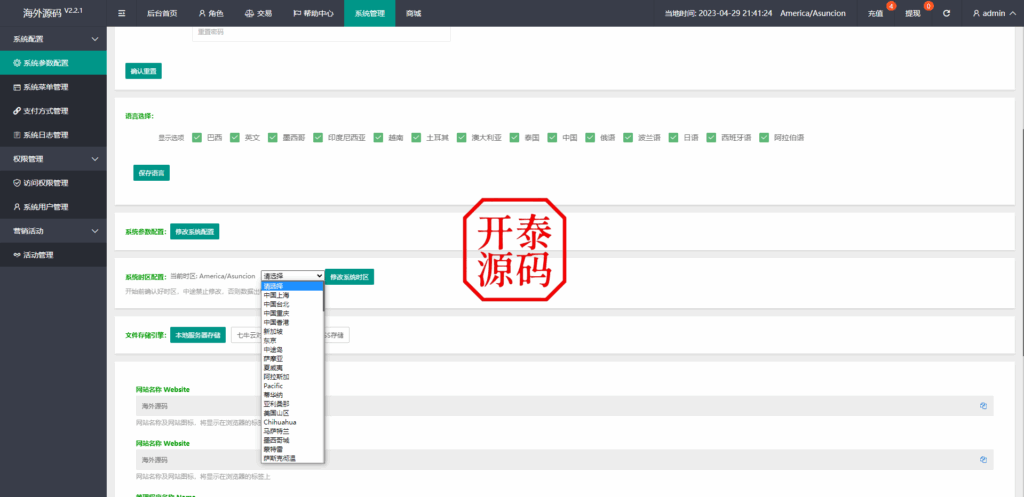Open 系统日志管理 in the sidebar
Screen dimensions: 1024x497
click(x=53, y=135)
